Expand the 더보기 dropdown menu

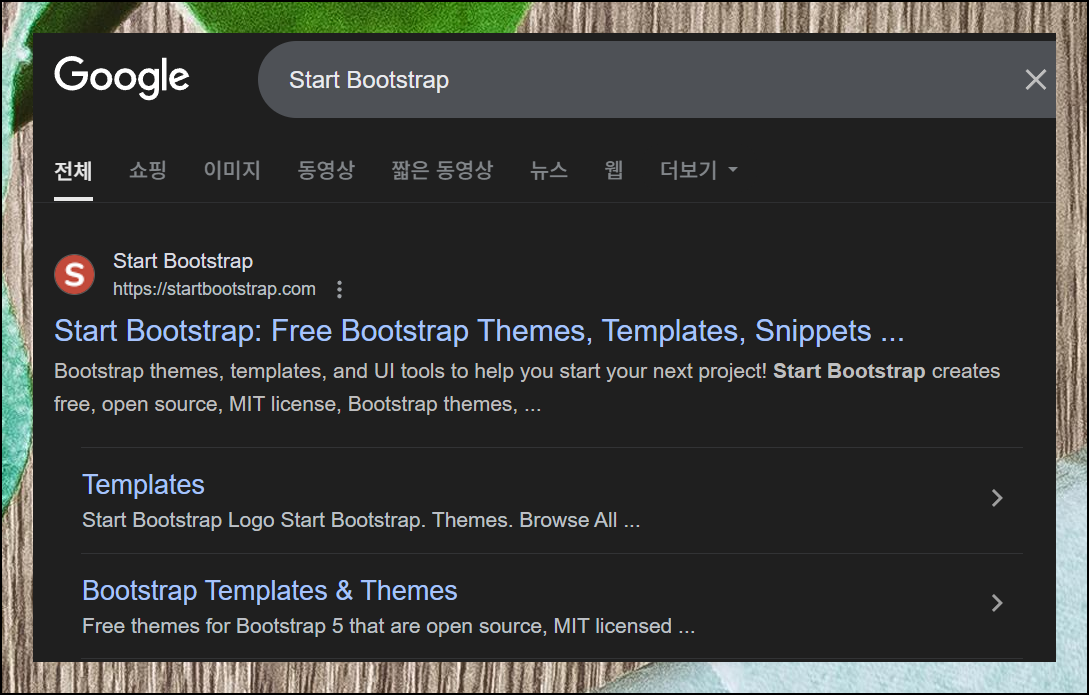(x=699, y=169)
